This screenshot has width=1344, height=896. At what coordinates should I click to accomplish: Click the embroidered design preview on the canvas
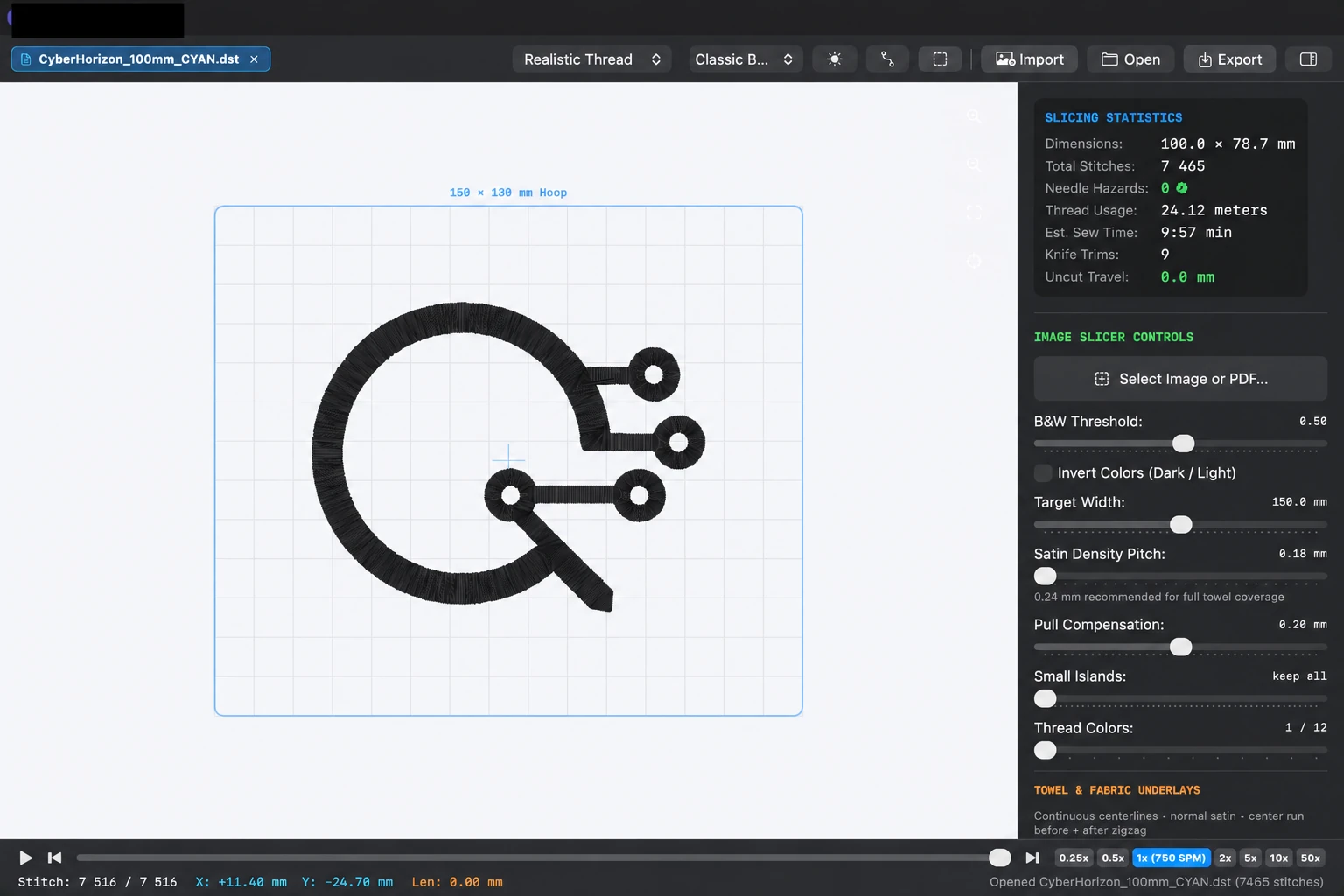(508, 457)
